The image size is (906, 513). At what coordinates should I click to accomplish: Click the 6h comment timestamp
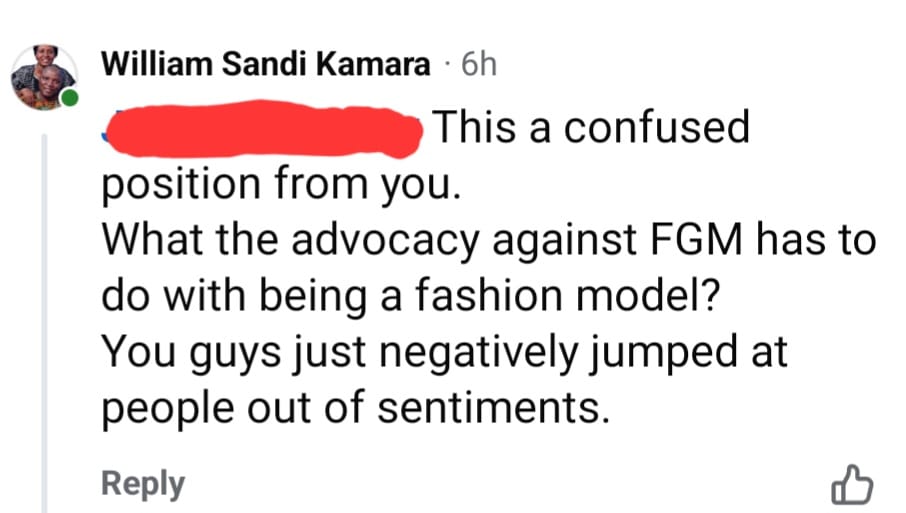point(478,66)
